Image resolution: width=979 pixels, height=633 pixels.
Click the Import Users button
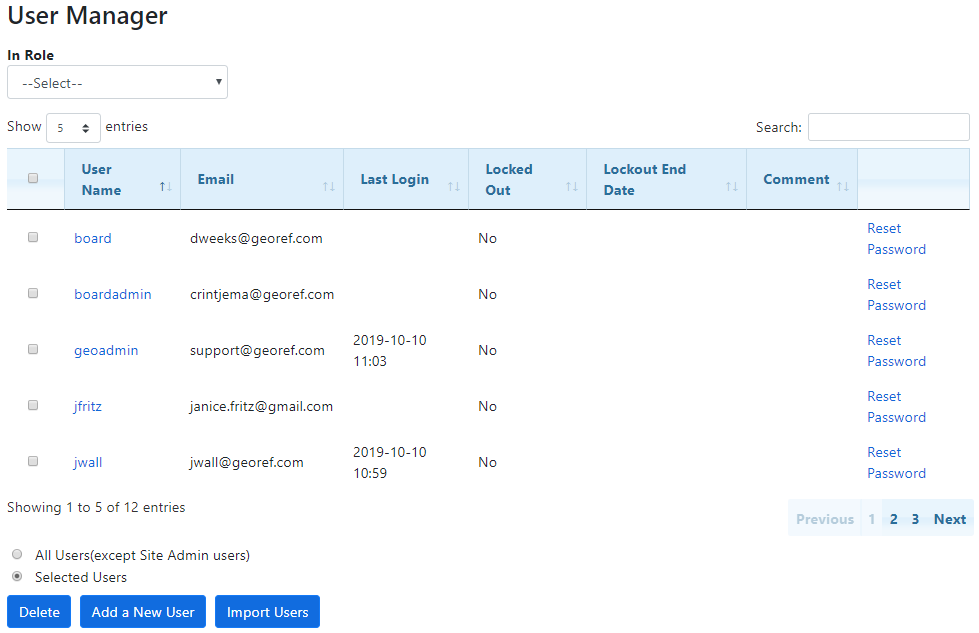pos(267,611)
